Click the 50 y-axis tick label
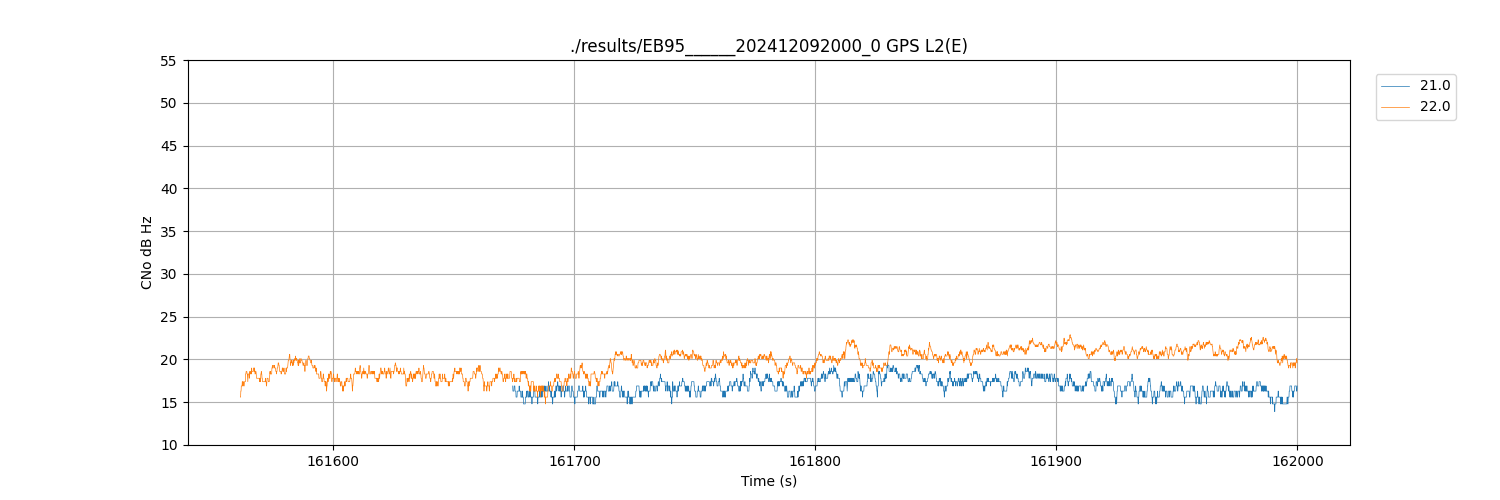This screenshot has height=500, width=1500. pyautogui.click(x=168, y=103)
